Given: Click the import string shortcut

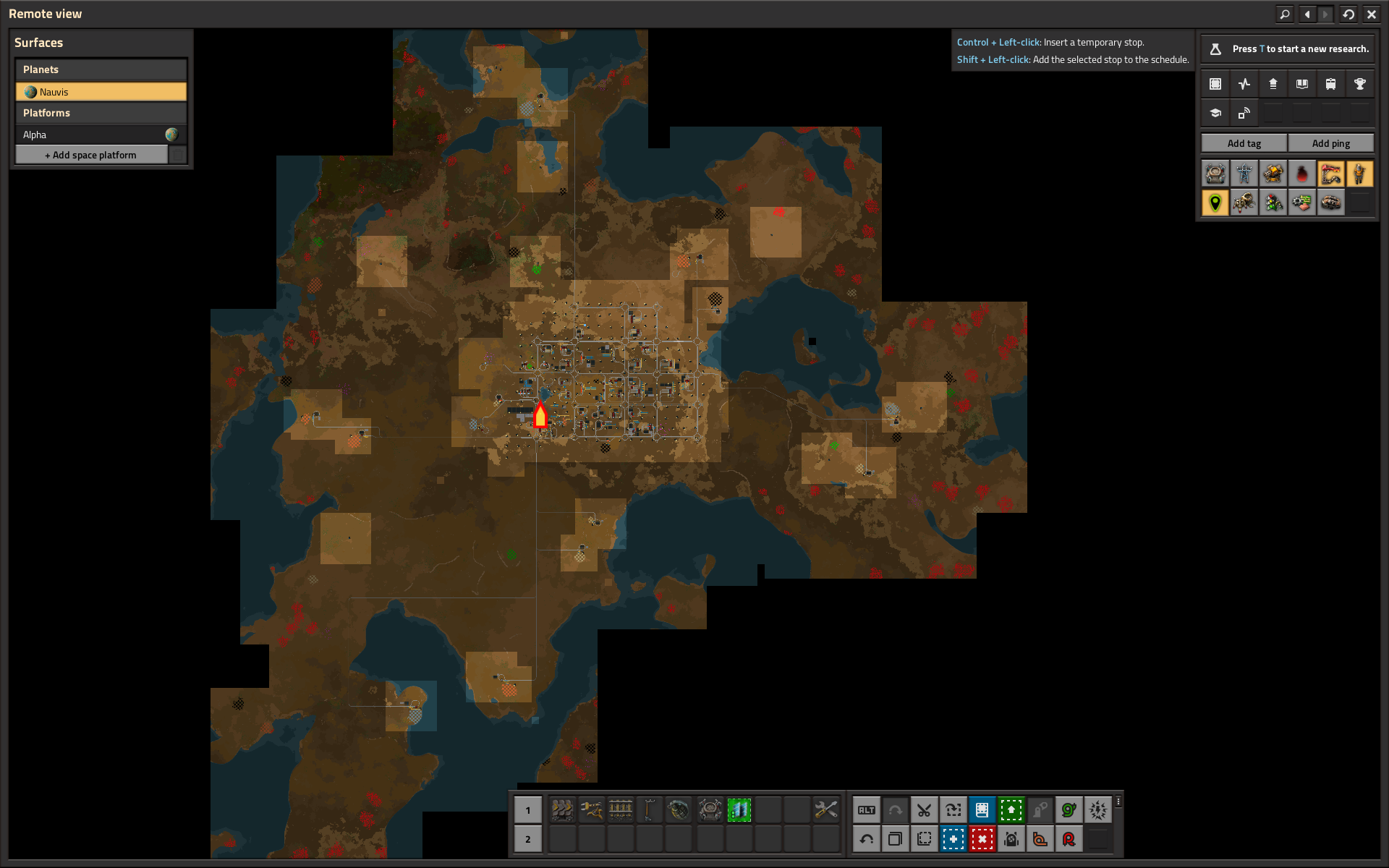Looking at the screenshot, I should pyautogui.click(x=953, y=810).
